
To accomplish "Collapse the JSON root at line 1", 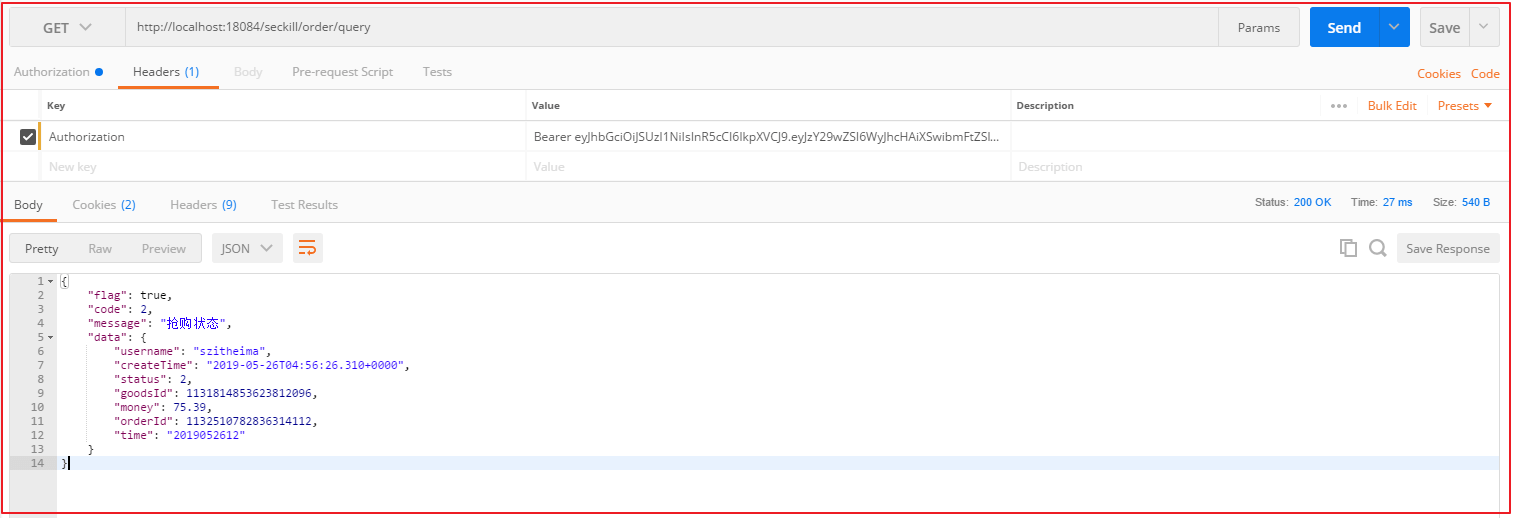I will [51, 282].
